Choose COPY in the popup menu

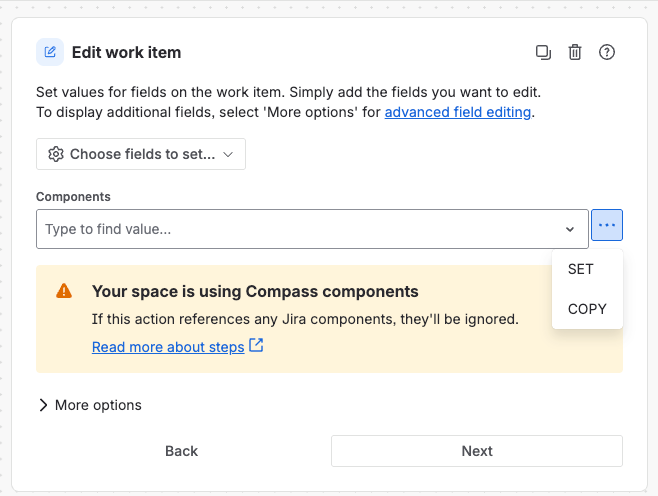pos(587,309)
